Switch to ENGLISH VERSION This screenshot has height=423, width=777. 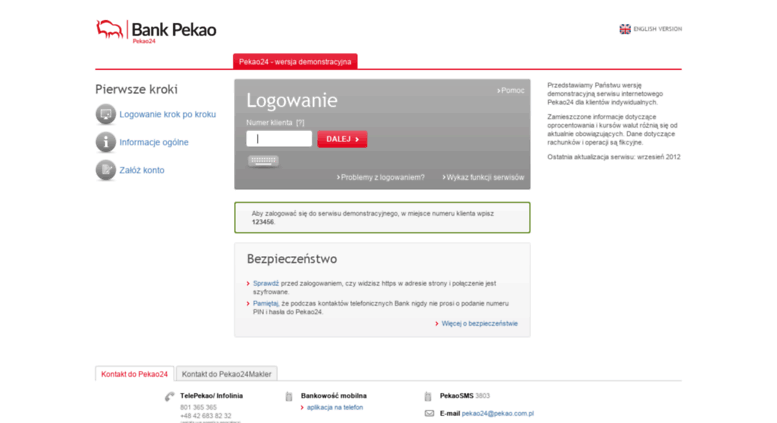[658, 29]
